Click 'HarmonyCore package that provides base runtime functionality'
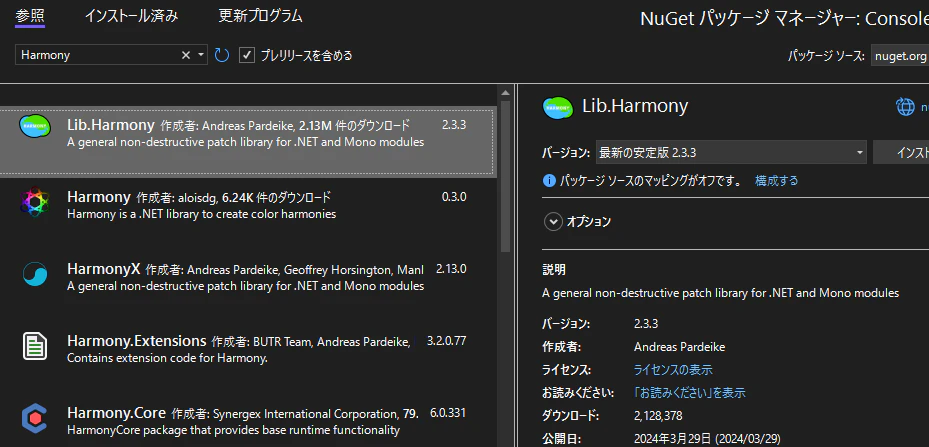The width and height of the screenshot is (929, 447). (233, 430)
